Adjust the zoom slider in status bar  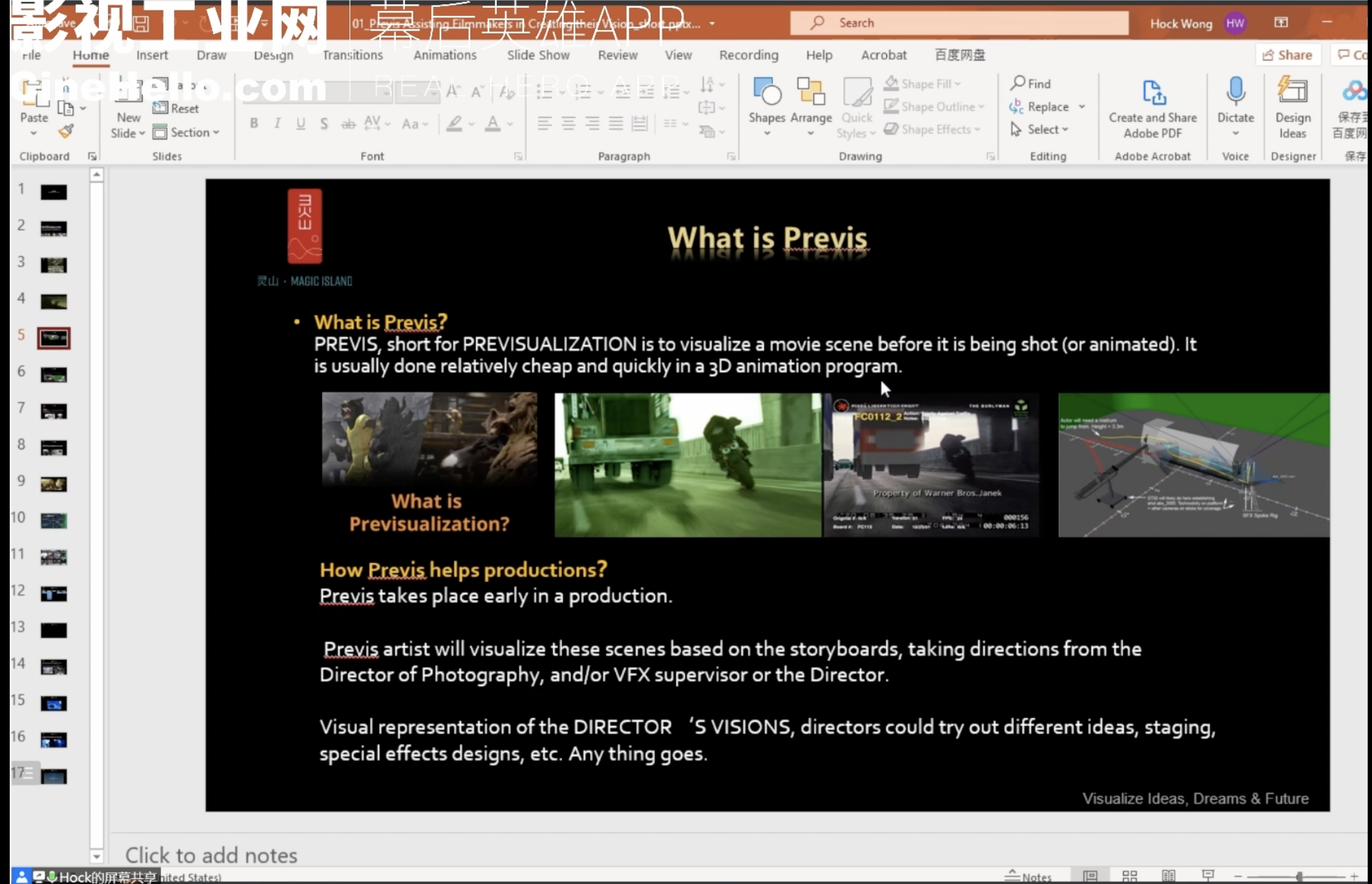[1298, 876]
